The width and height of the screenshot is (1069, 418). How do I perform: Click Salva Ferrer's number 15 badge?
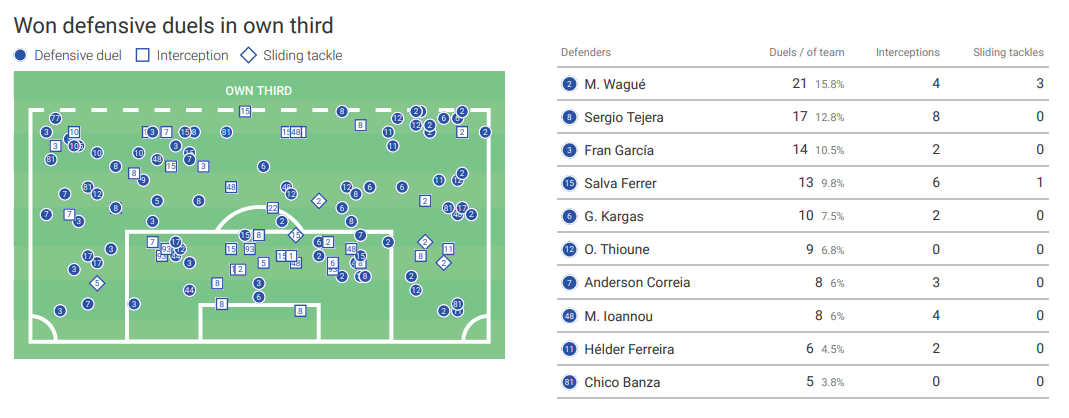click(x=569, y=183)
